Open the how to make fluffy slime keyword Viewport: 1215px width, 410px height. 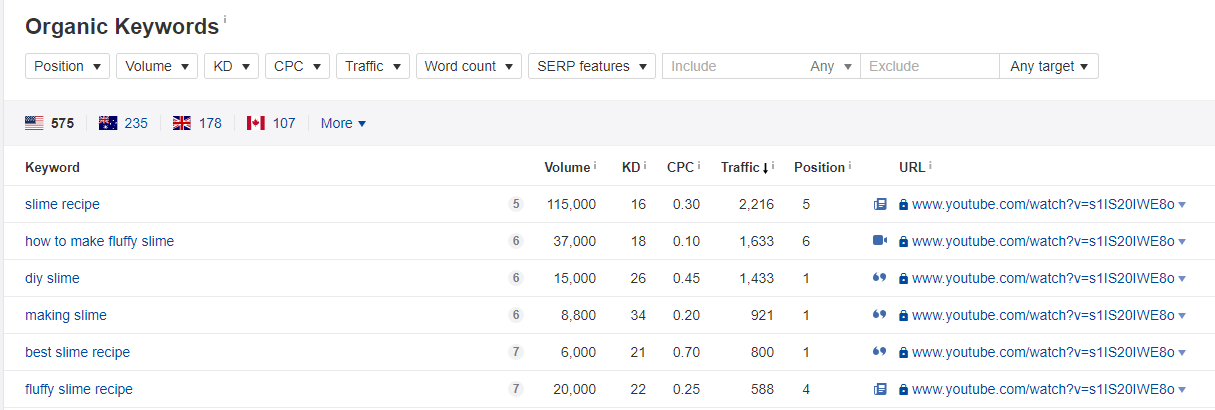99,241
